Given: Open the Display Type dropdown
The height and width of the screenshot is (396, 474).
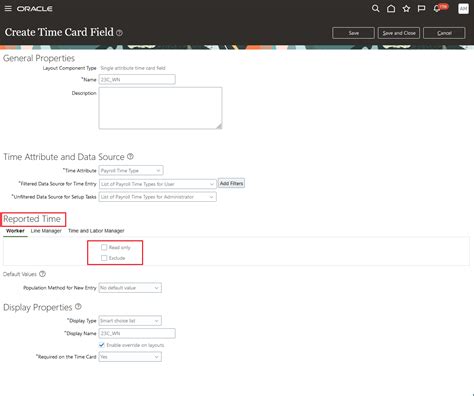Looking at the screenshot, I should pyautogui.click(x=130, y=321).
